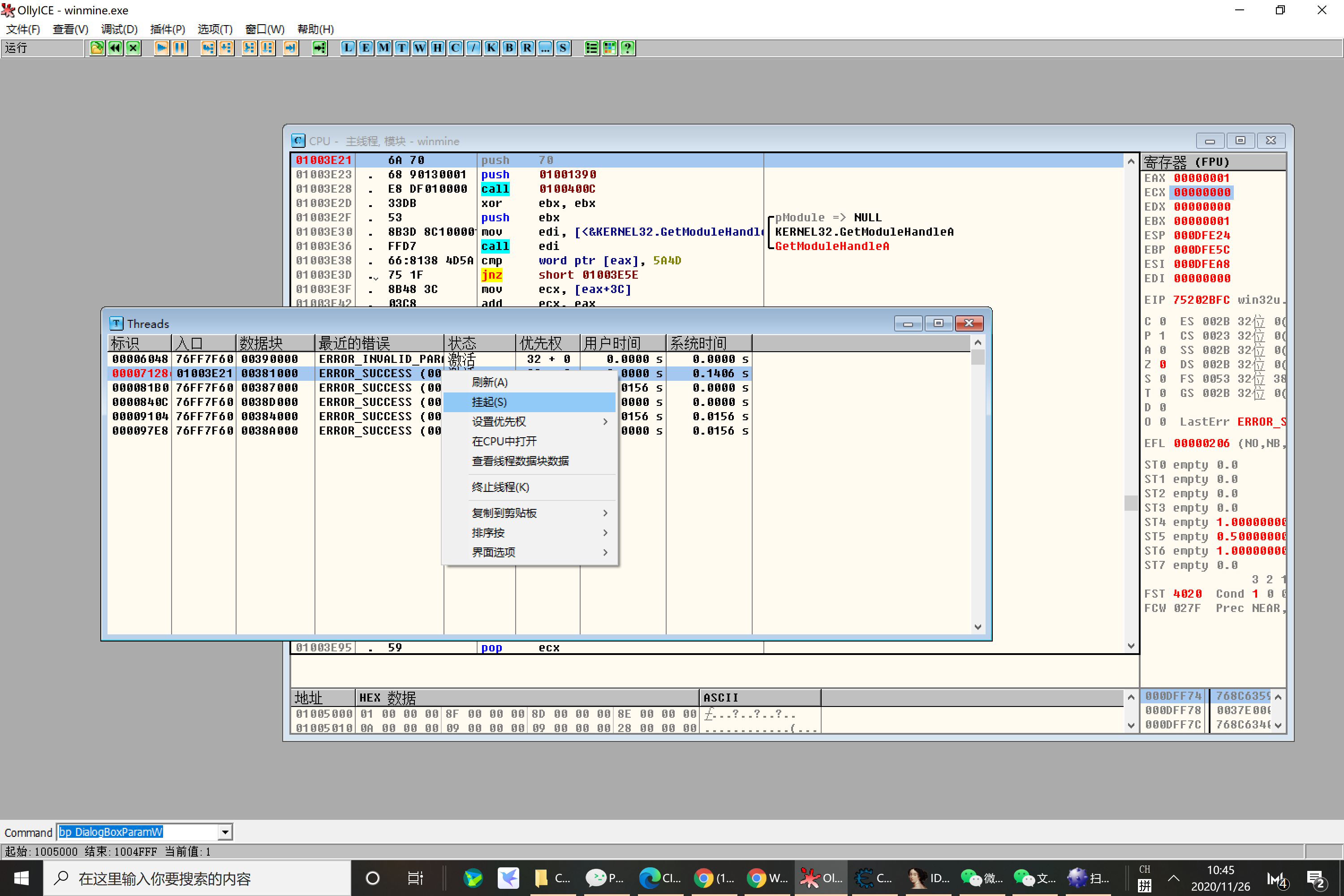
Task: Open the 窗口(W) menu
Action: click(x=265, y=29)
